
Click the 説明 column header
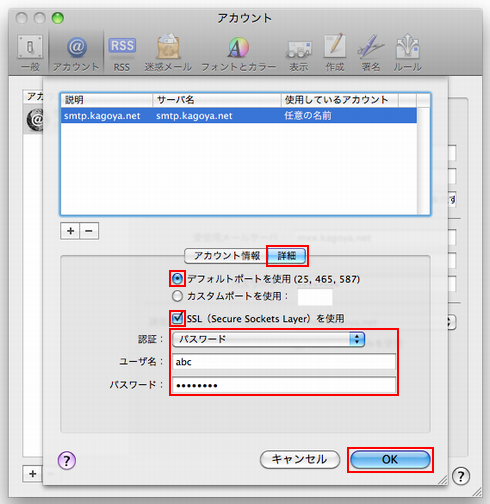tap(107, 100)
